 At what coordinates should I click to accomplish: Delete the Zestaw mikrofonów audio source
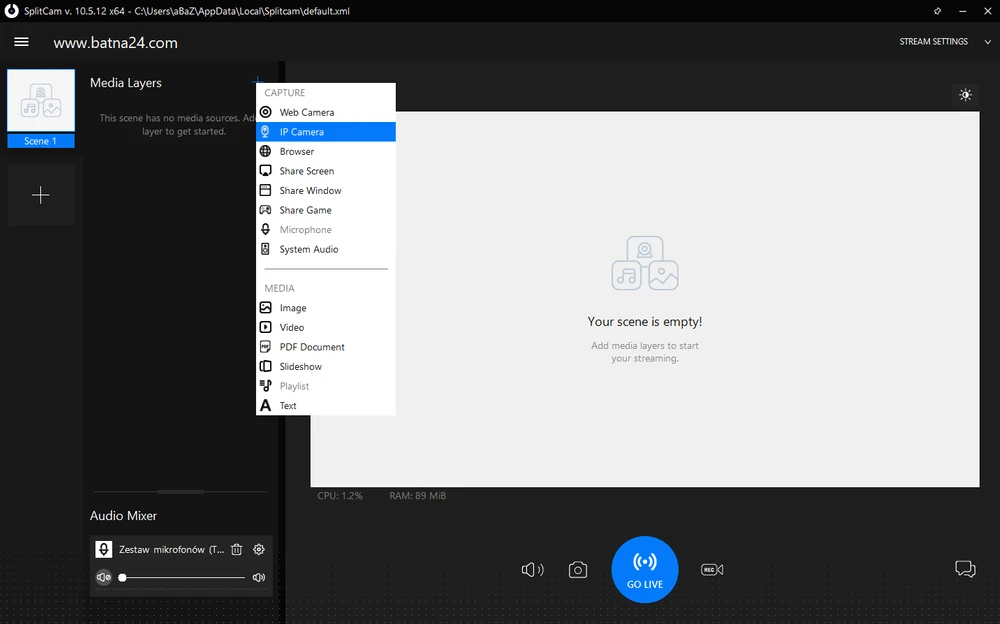pos(237,549)
